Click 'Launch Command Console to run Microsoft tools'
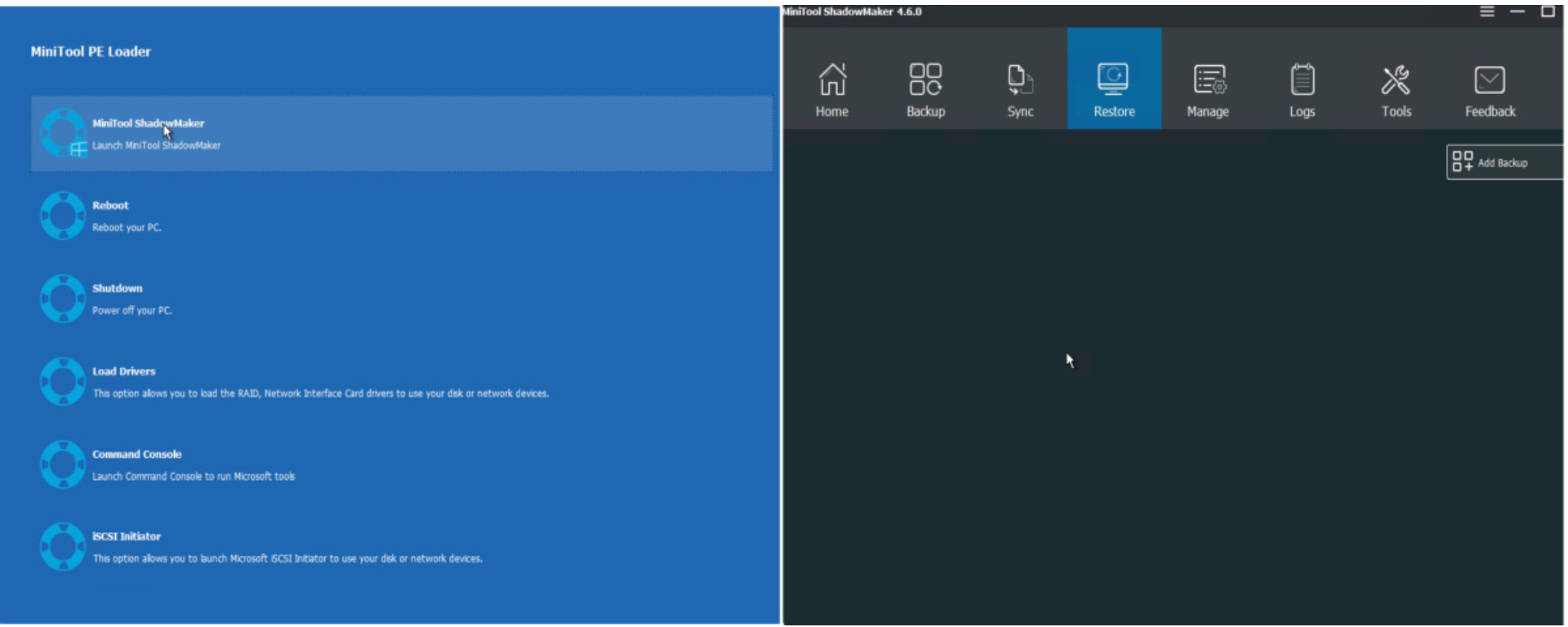This screenshot has width=1568, height=627. point(194,477)
